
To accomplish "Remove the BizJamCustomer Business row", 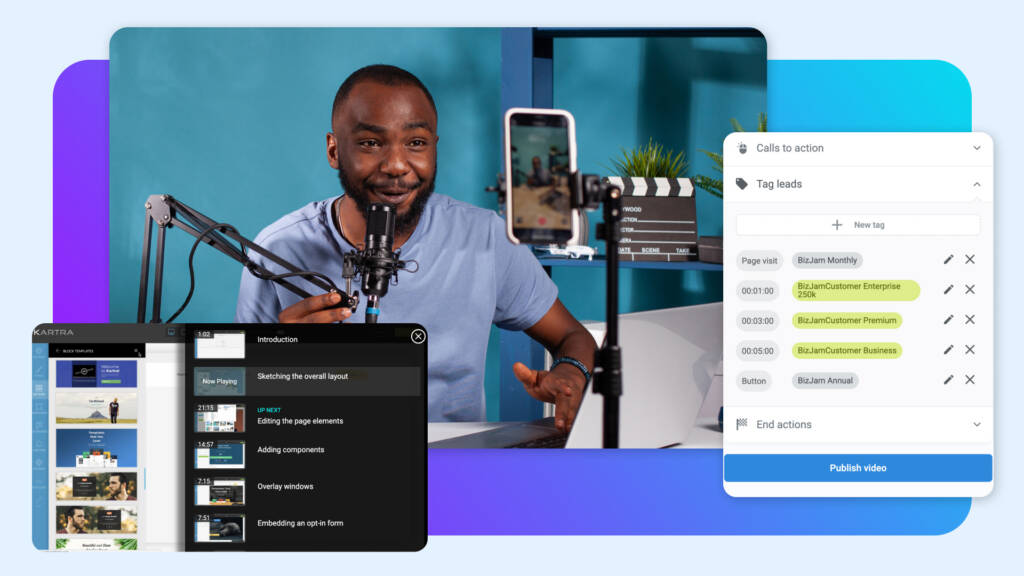I will (x=970, y=349).
